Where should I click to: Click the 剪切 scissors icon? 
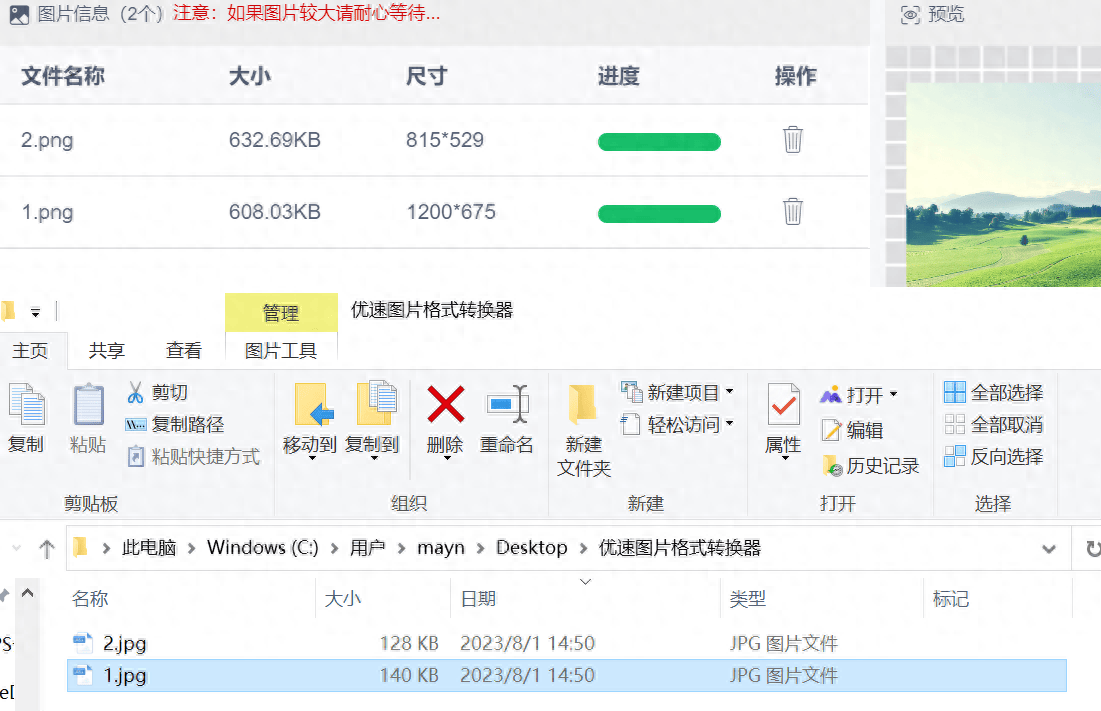click(136, 393)
